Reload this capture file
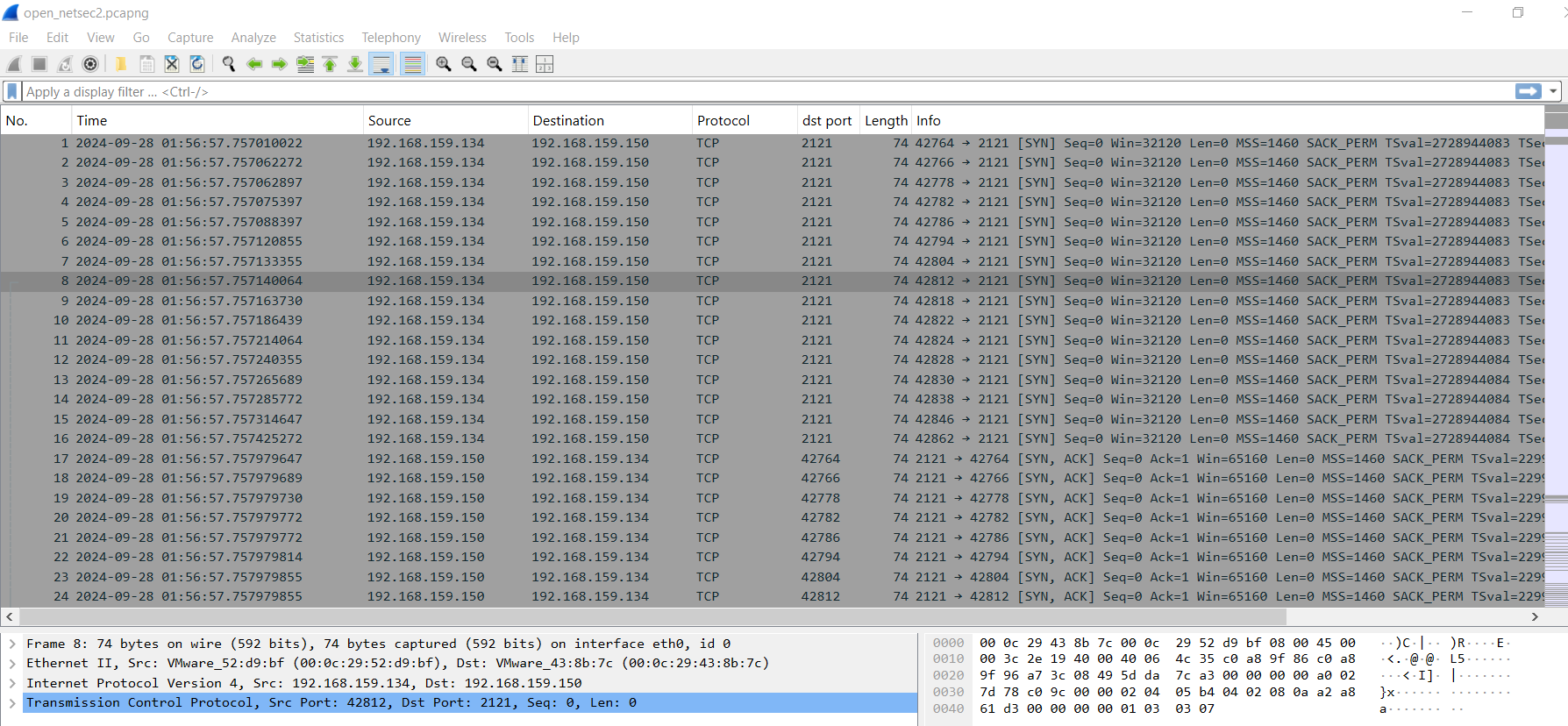The height and width of the screenshot is (726, 1568). click(x=197, y=64)
